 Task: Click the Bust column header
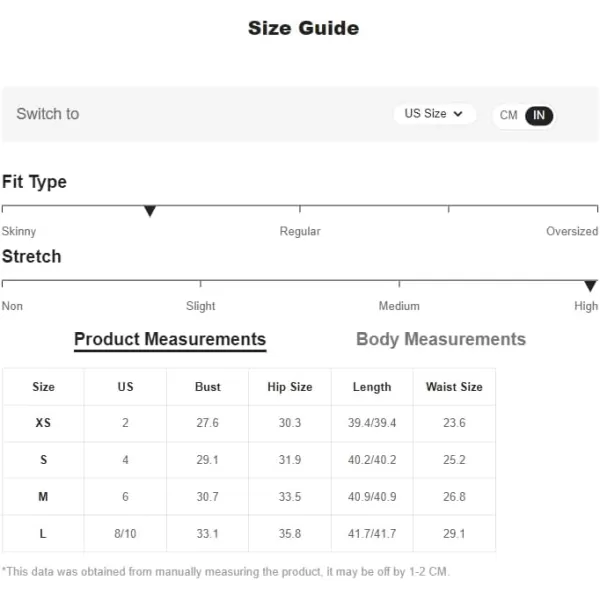207,387
